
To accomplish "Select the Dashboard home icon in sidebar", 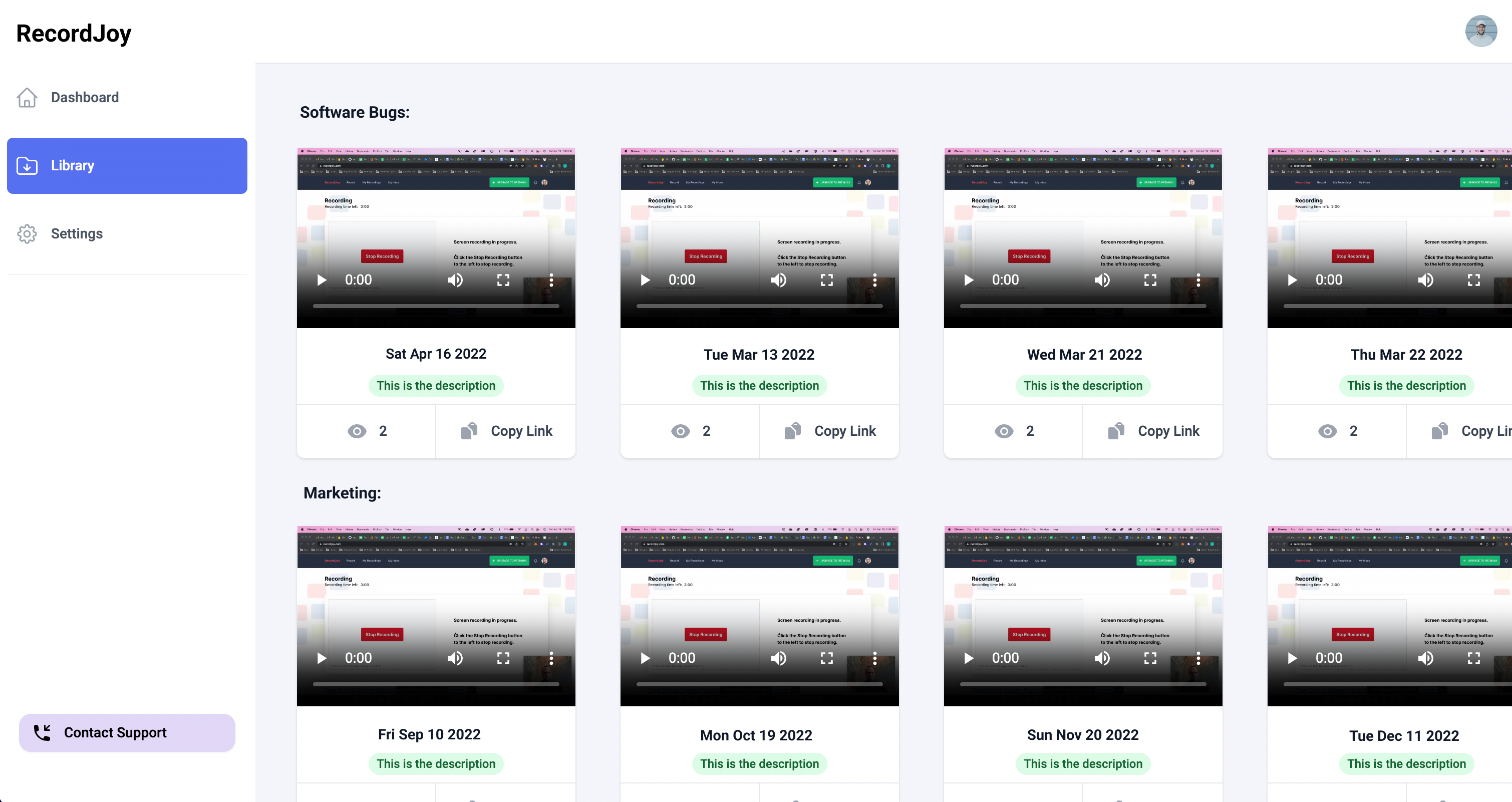I will click(27, 98).
